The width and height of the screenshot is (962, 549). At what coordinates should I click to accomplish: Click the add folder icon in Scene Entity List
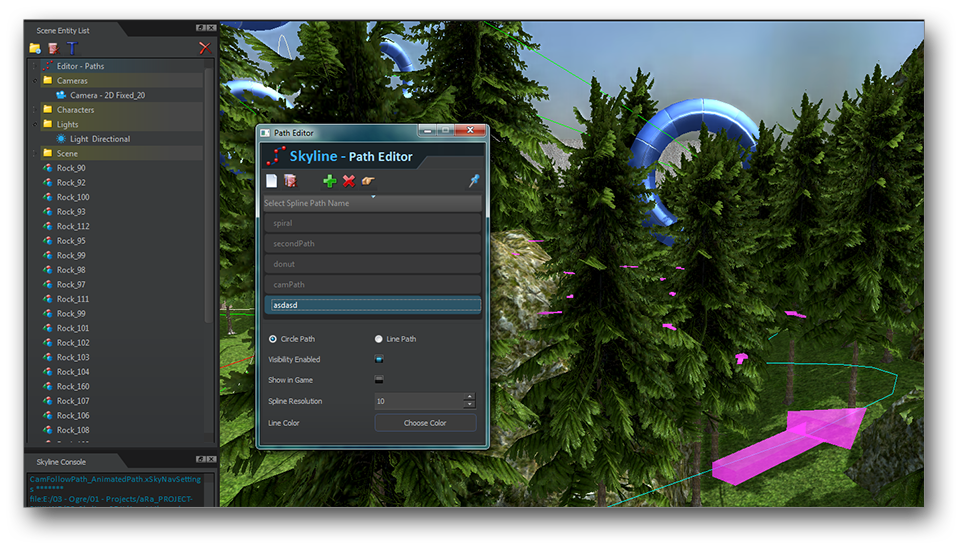tap(35, 48)
